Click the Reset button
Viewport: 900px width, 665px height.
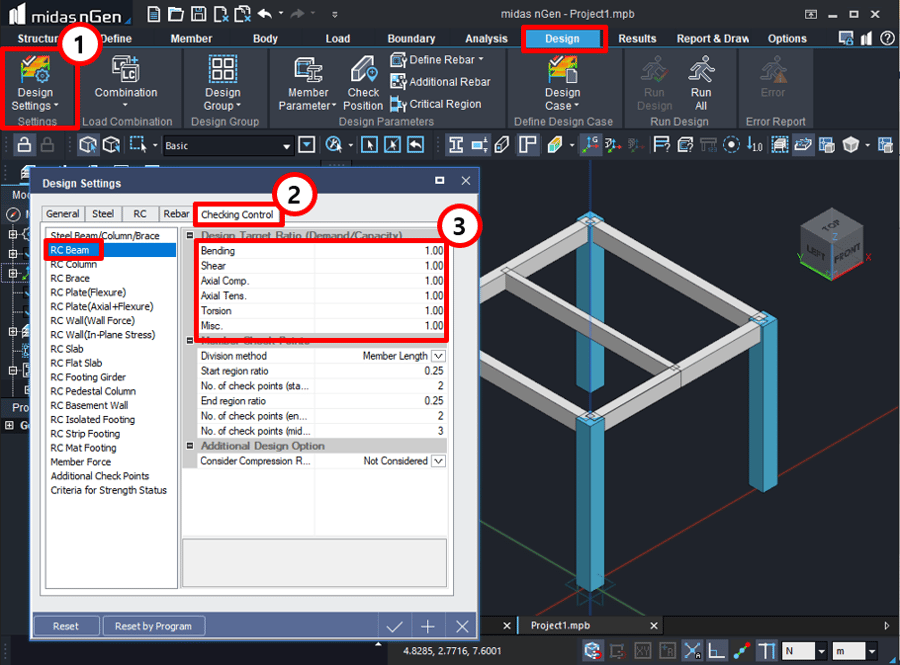(66, 626)
